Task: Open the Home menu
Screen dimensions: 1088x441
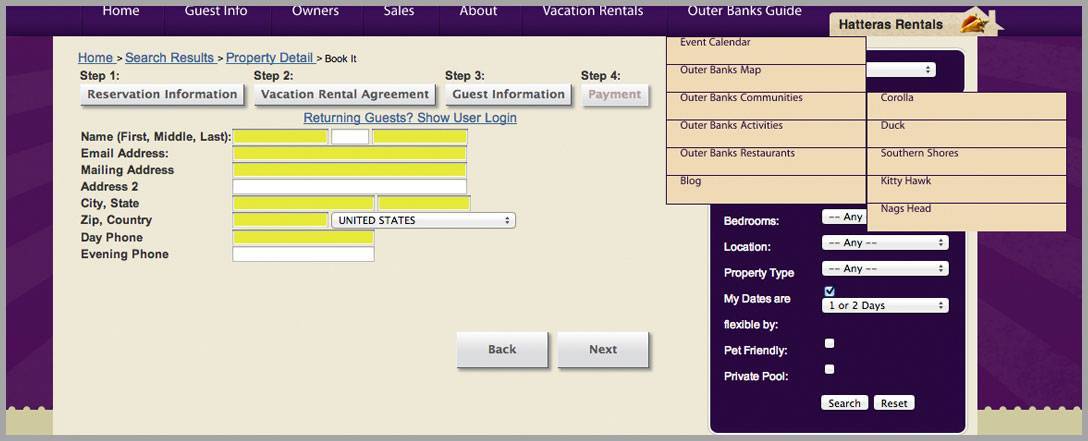Action: tap(121, 11)
